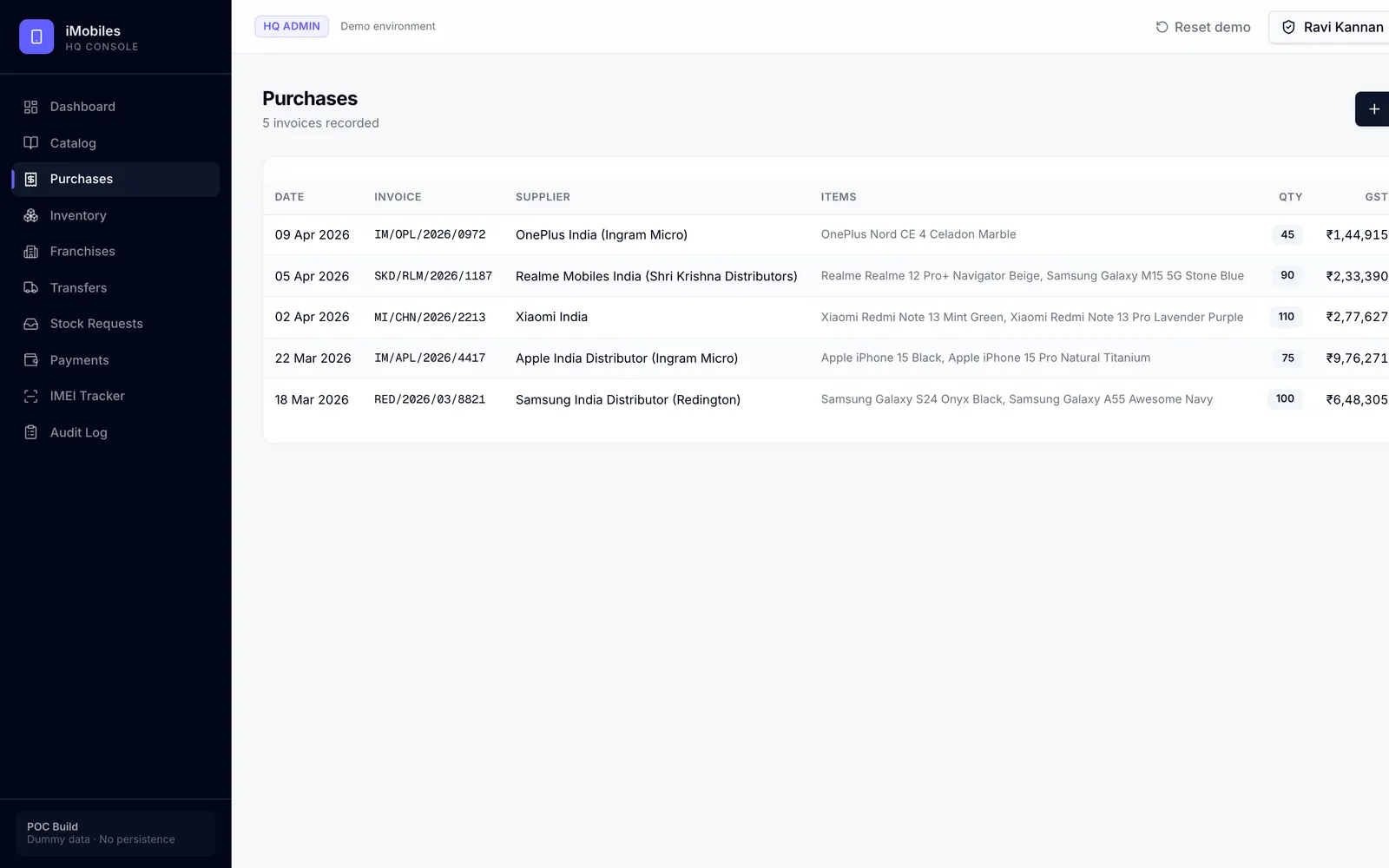Click the Payments wallet icon
1389x868 pixels.
click(x=30, y=360)
